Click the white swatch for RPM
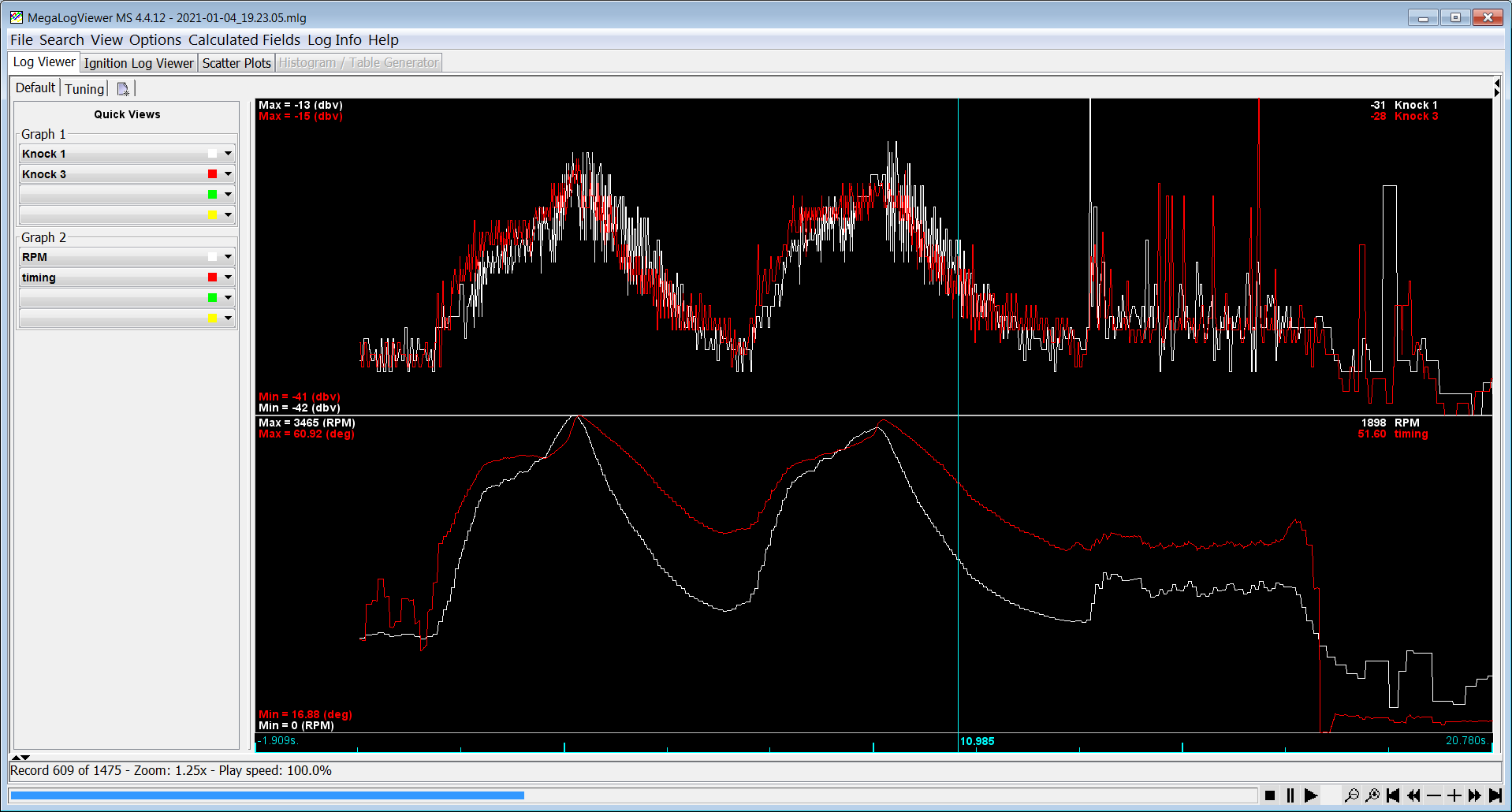Image resolution: width=1512 pixels, height=812 pixels. point(212,257)
